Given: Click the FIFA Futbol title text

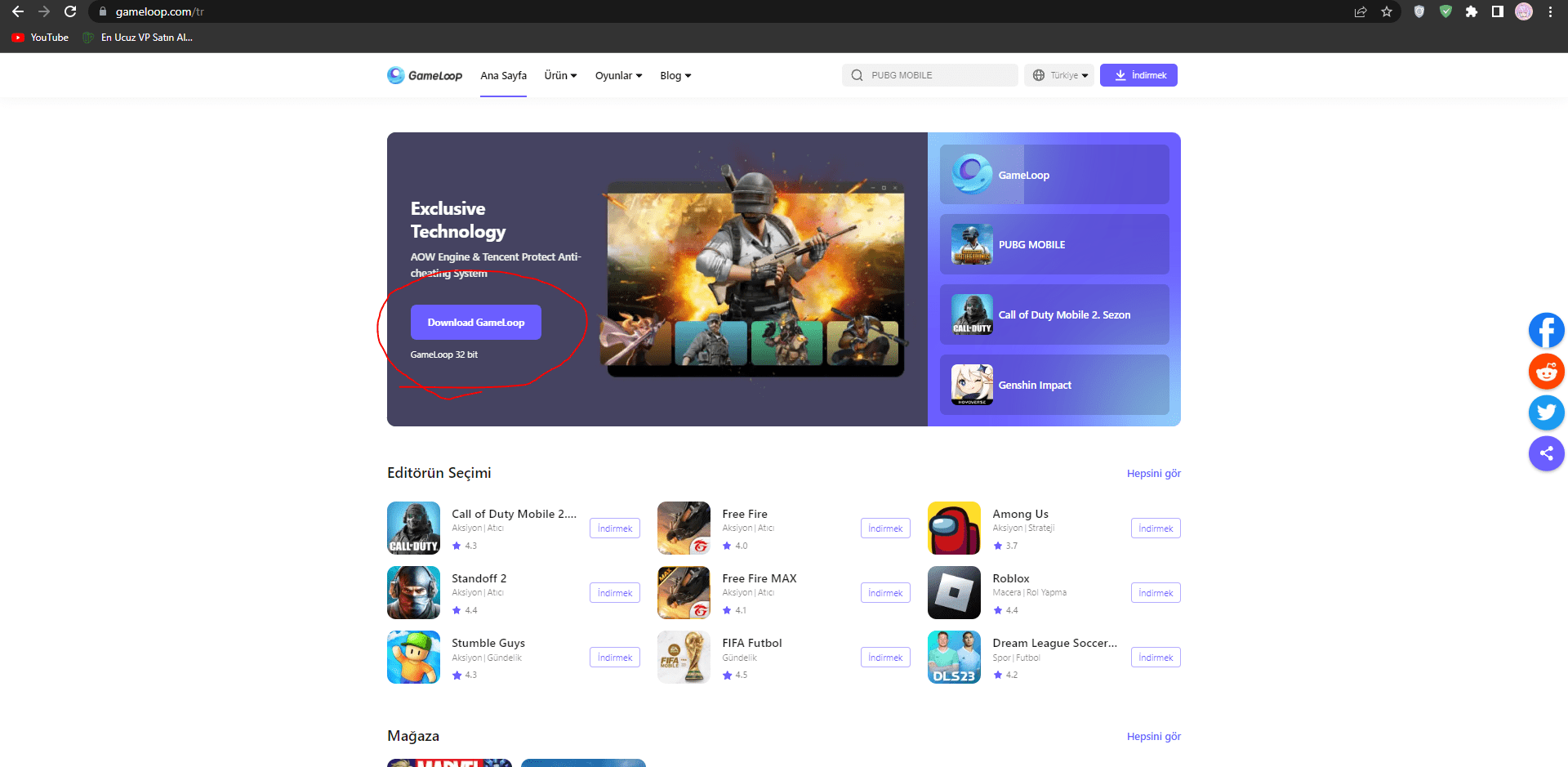Looking at the screenshot, I should point(752,643).
